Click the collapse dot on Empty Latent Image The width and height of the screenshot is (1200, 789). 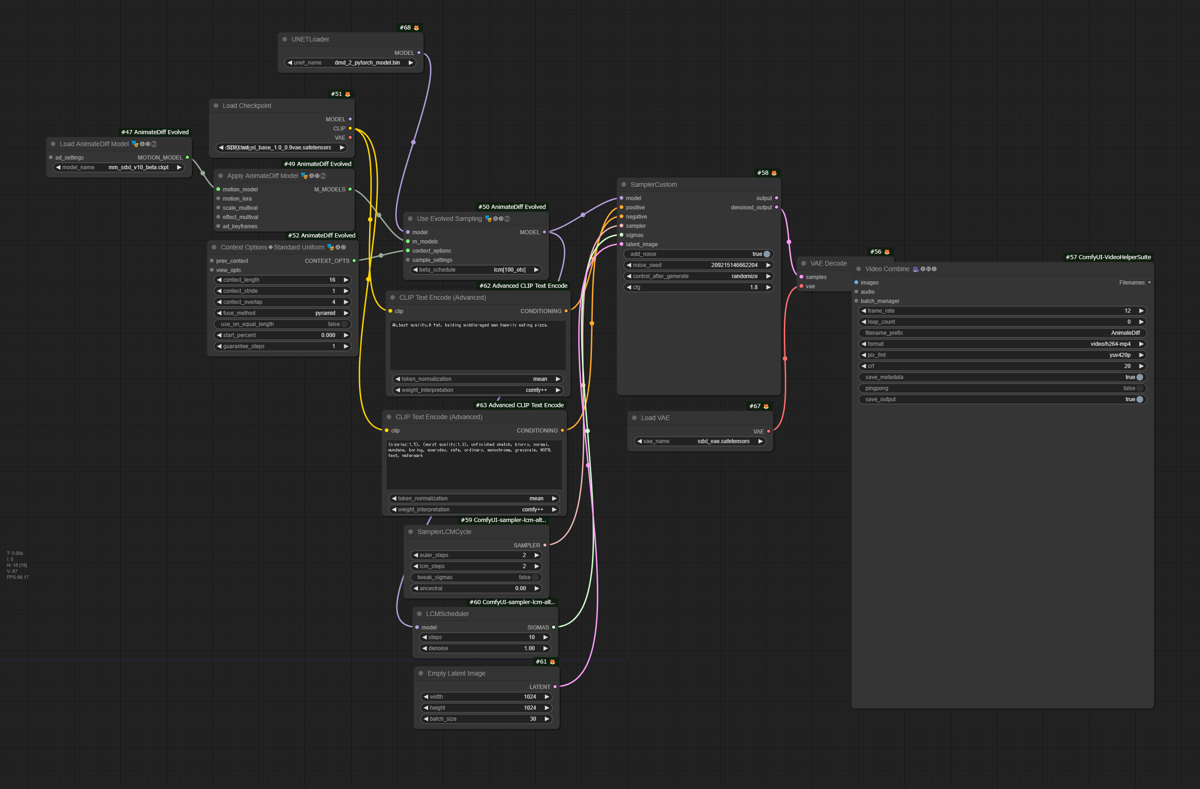click(x=421, y=674)
